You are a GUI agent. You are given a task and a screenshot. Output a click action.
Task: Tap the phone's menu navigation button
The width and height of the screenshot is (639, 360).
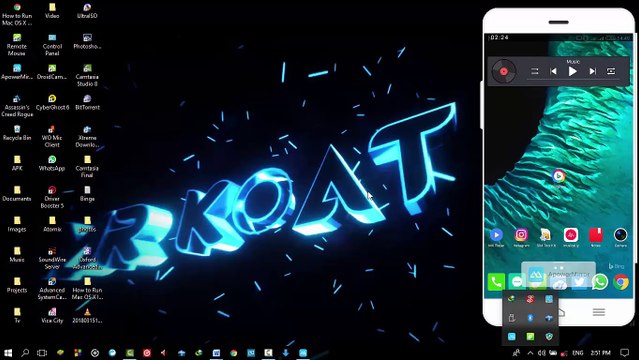598,312
